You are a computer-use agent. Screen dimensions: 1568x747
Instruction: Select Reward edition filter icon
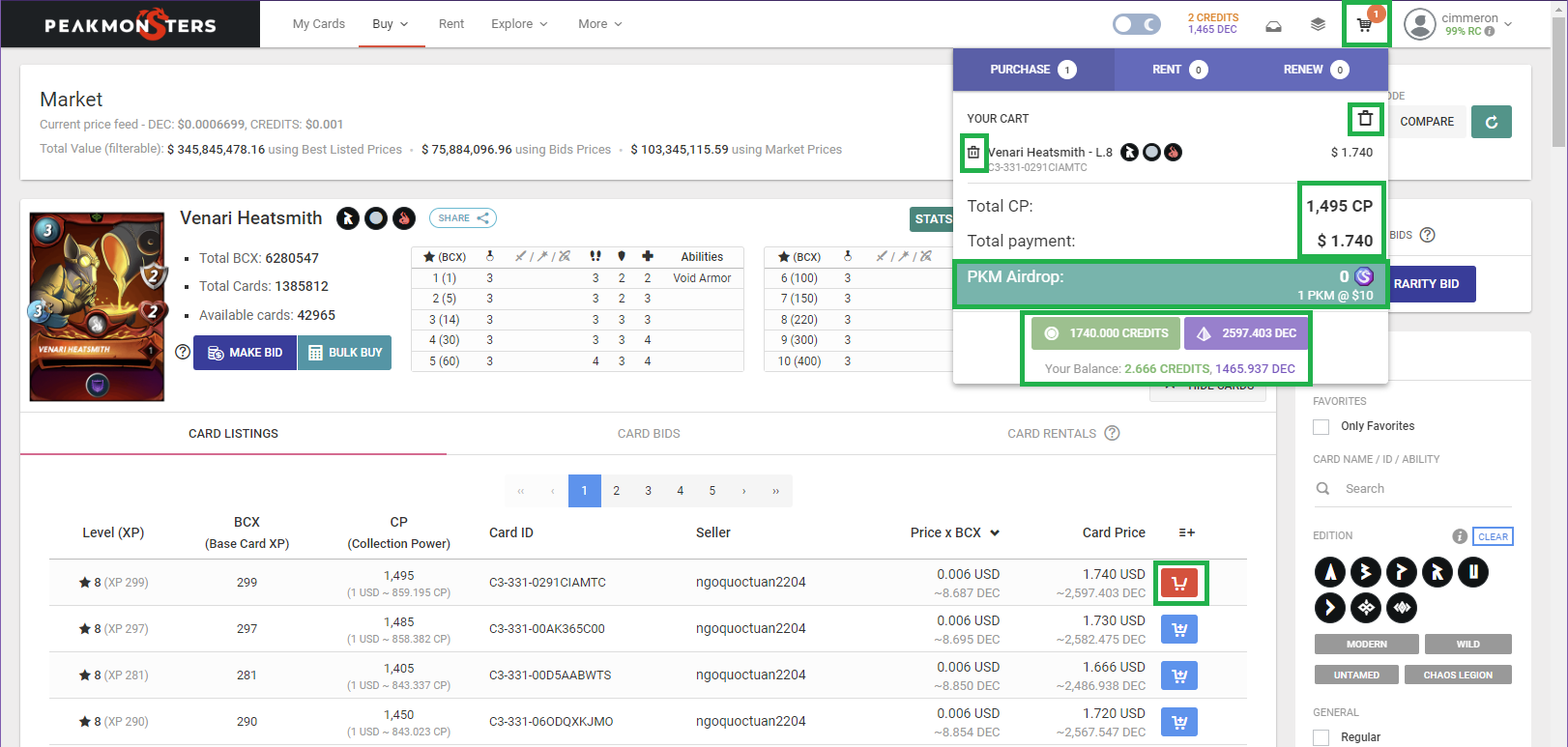click(1437, 572)
